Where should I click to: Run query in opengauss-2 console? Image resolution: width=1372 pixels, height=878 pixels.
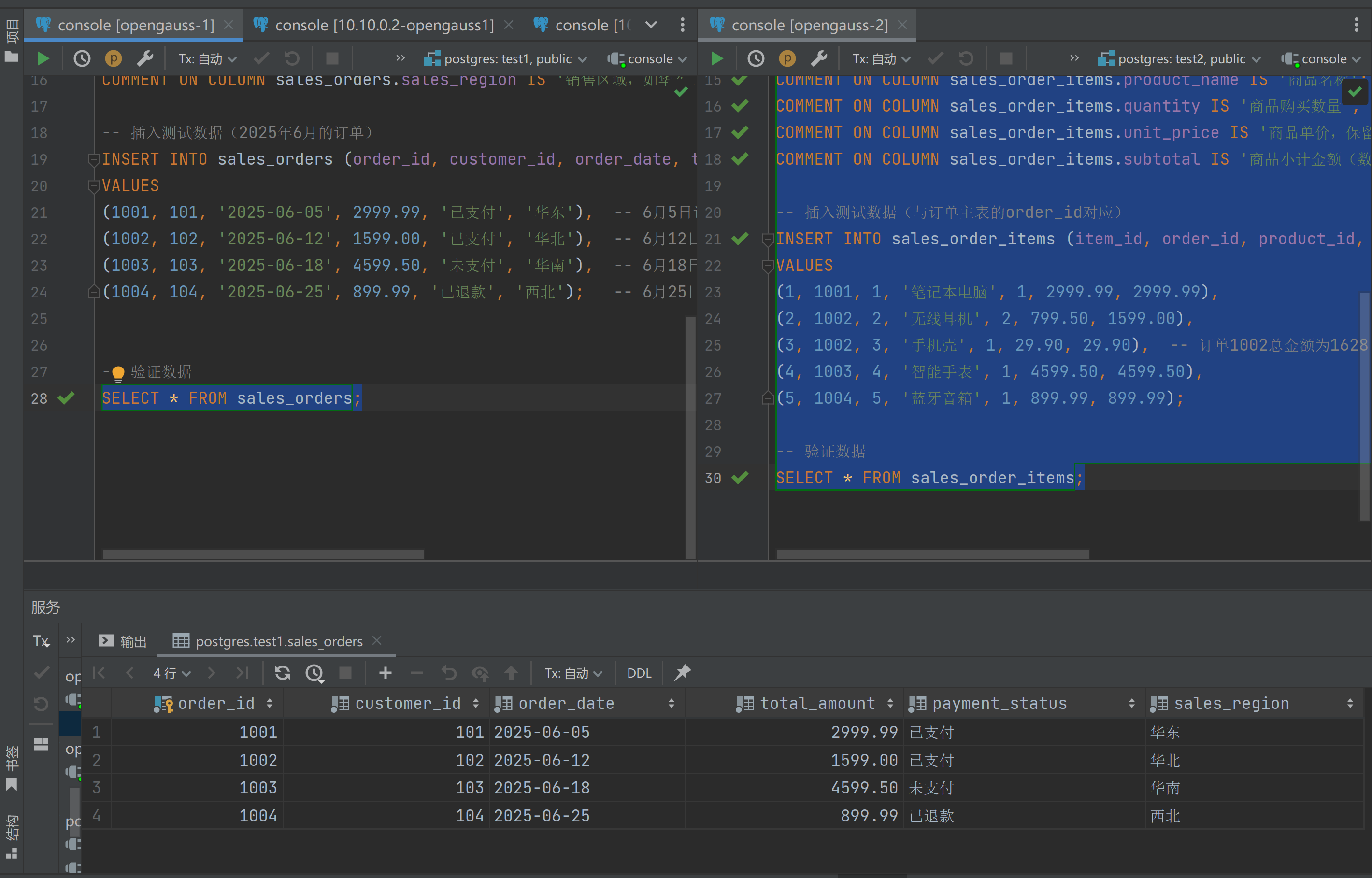pyautogui.click(x=717, y=58)
